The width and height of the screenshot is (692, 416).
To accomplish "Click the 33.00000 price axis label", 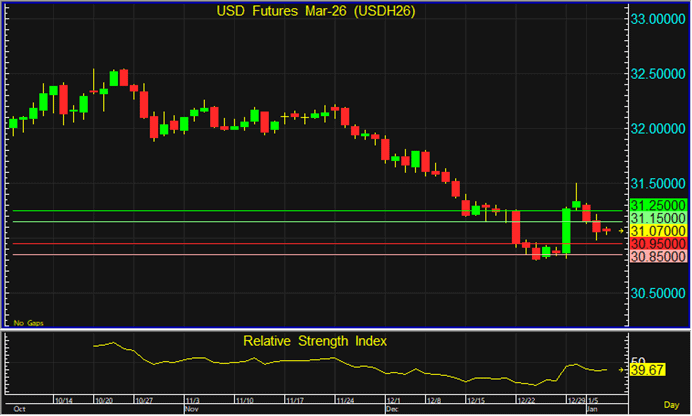I will [657, 19].
